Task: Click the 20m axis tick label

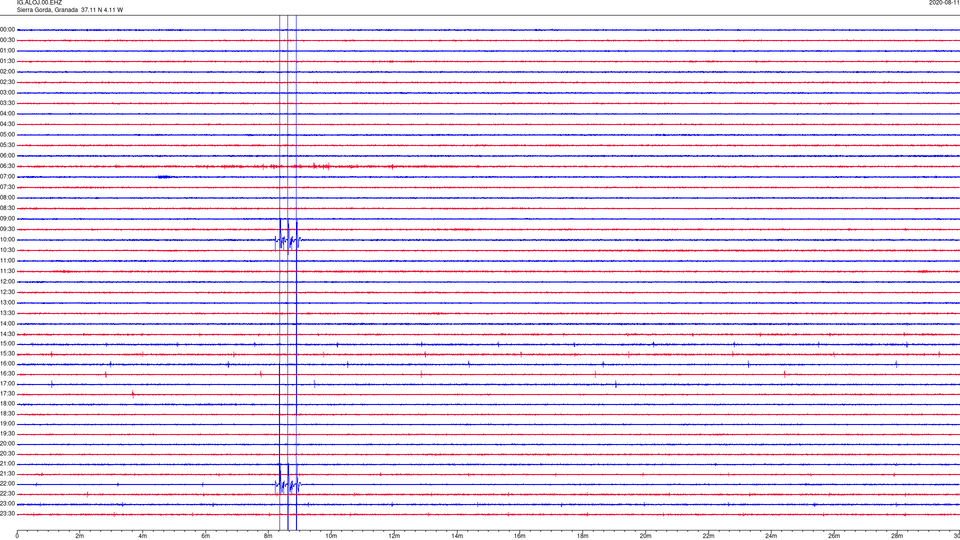Action: pos(645,536)
